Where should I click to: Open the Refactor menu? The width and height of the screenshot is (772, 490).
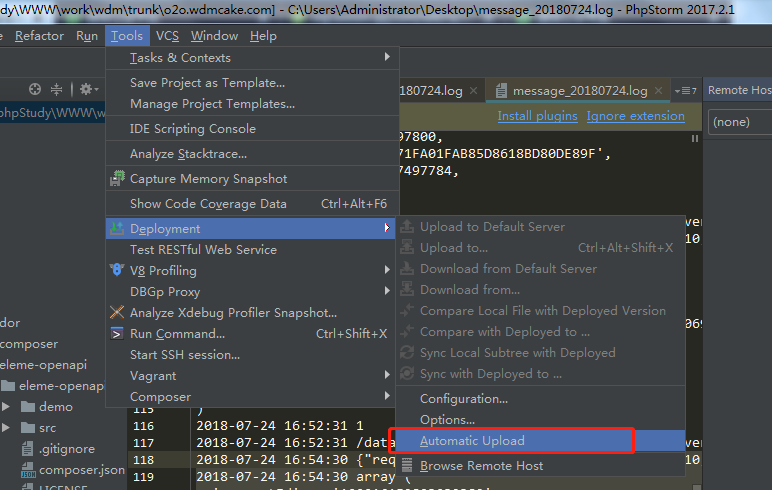39,36
